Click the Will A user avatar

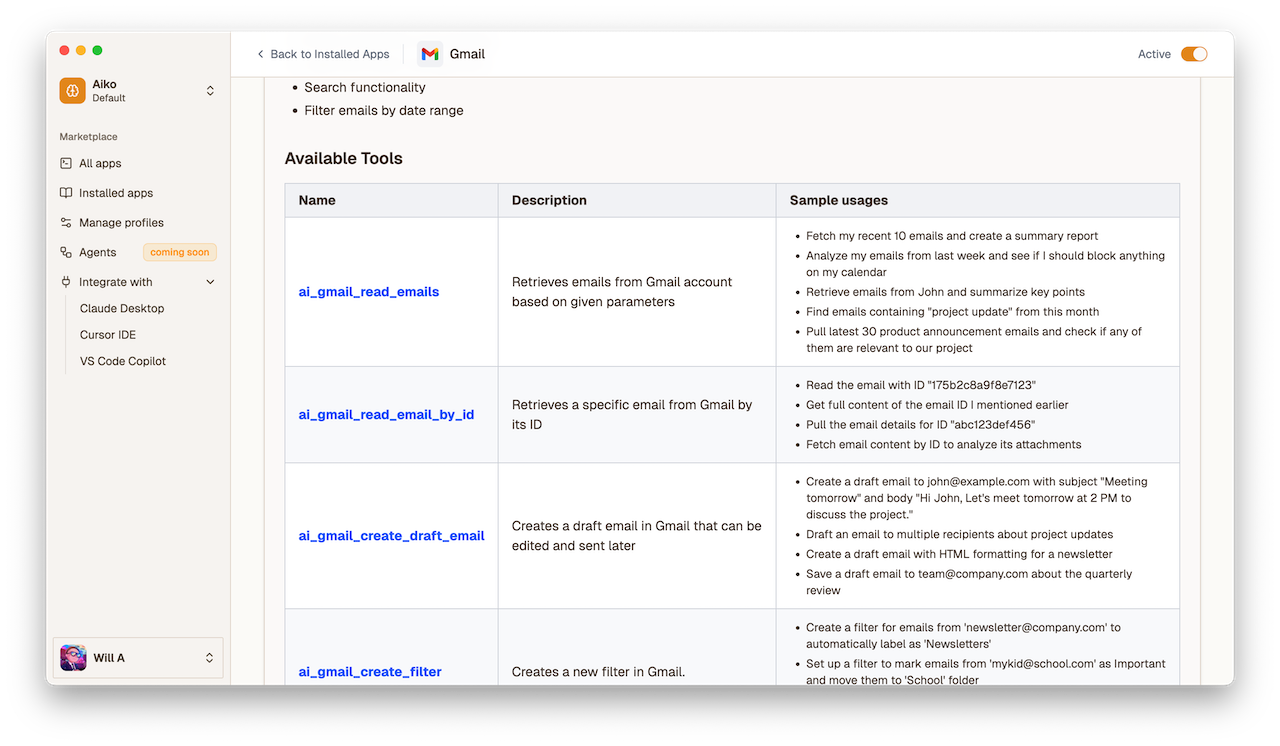73,658
